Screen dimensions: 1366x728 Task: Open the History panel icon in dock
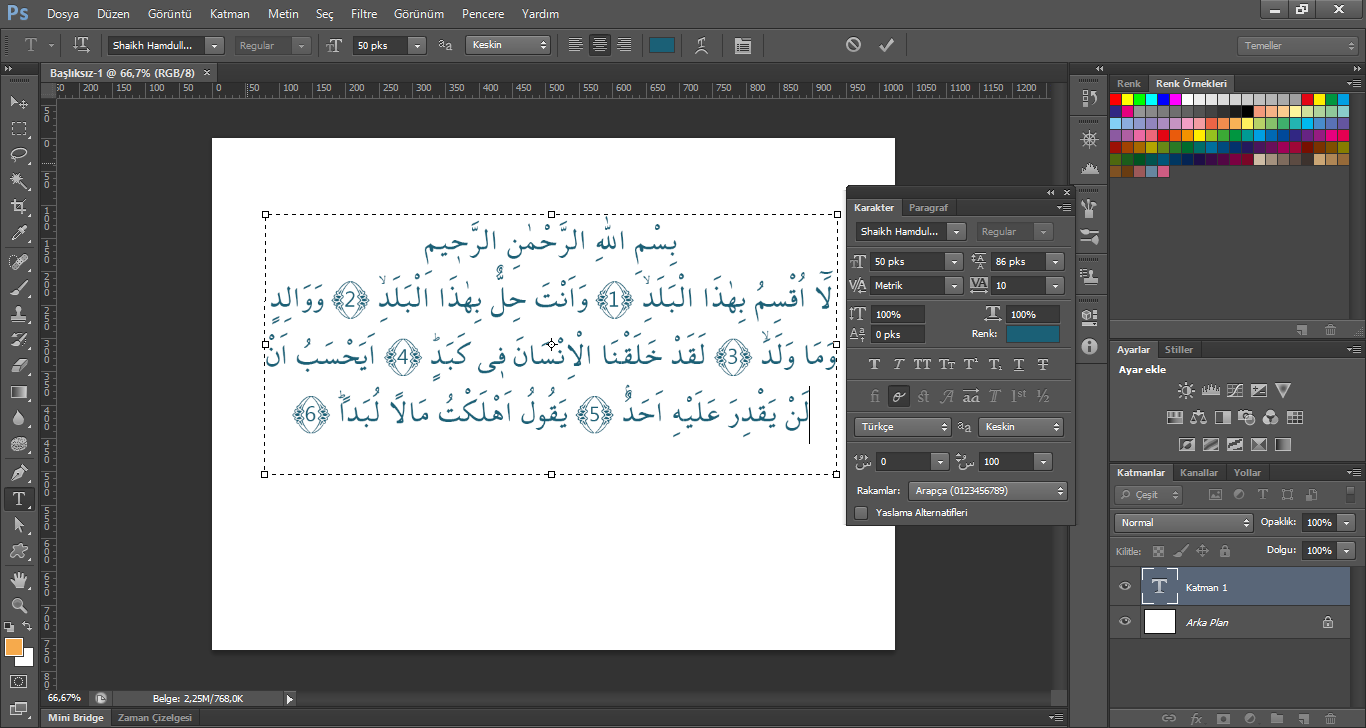pyautogui.click(x=1090, y=99)
